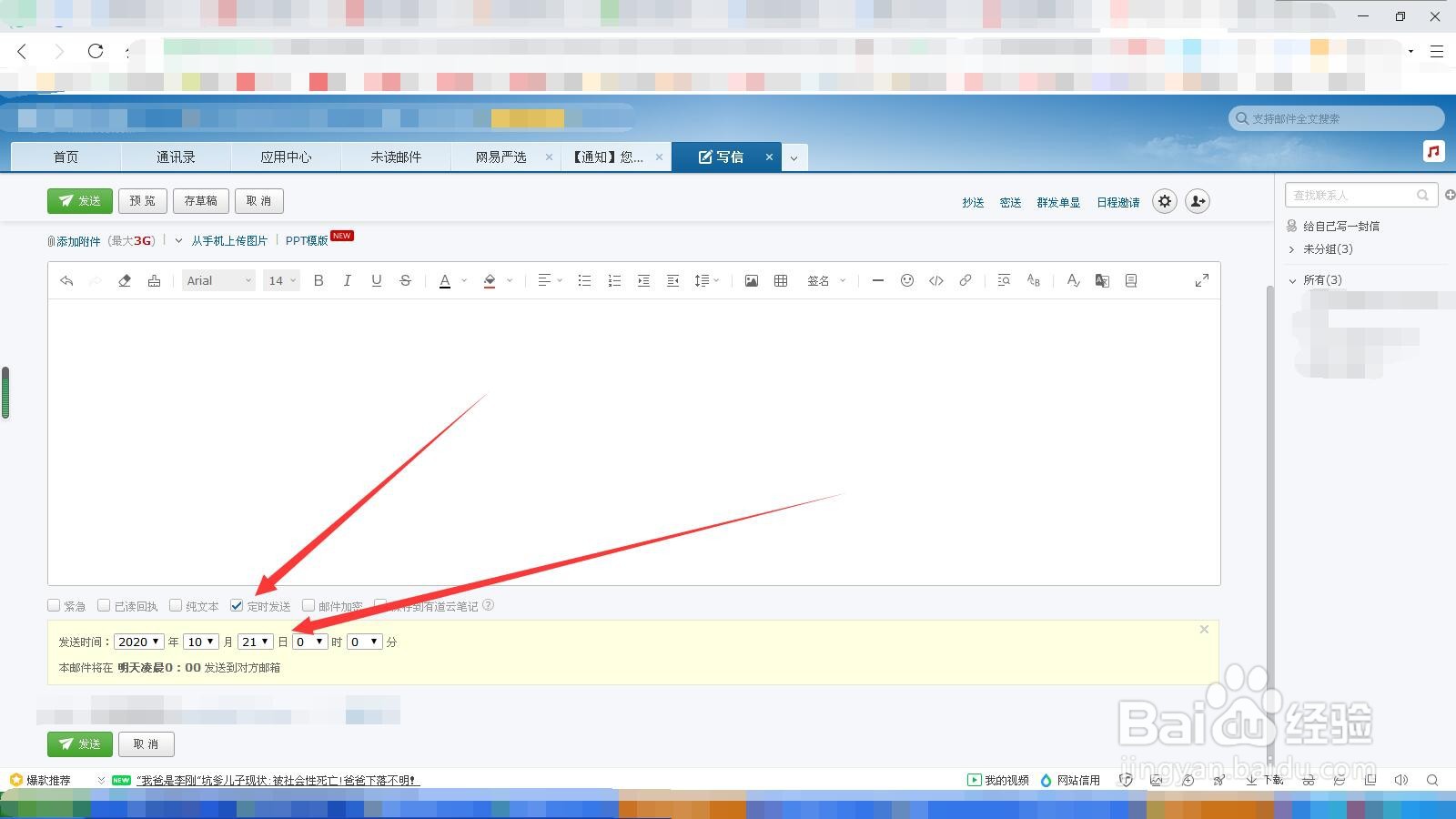Click the 预览 preview button

(x=143, y=201)
